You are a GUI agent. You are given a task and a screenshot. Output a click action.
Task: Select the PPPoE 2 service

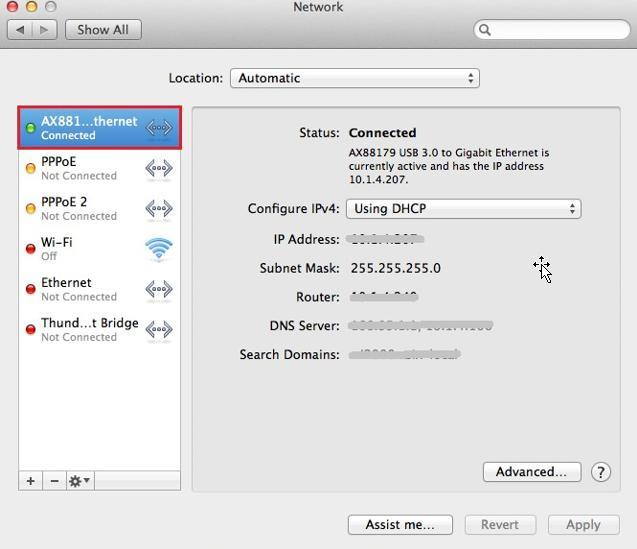coord(100,208)
